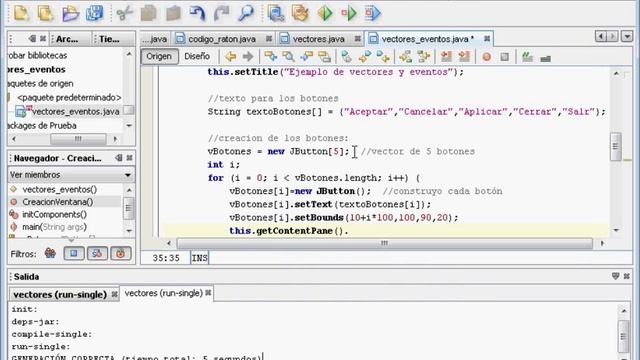Click the editor horizontal scrollbar thumb
This screenshot has width=640, height=360.
[x=384, y=243]
